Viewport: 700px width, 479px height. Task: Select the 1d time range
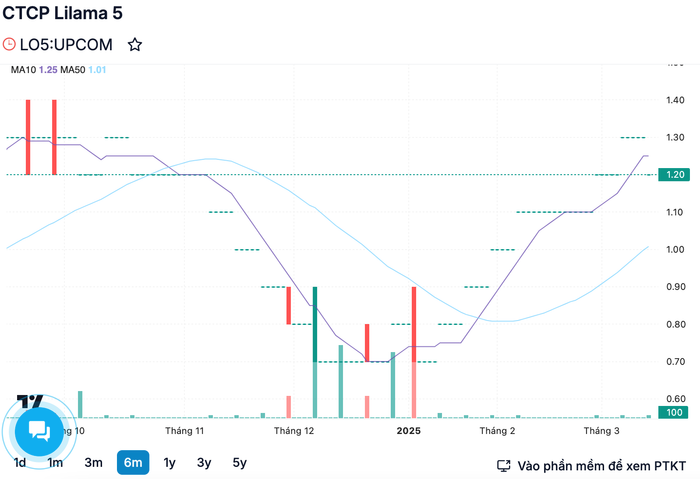point(20,462)
